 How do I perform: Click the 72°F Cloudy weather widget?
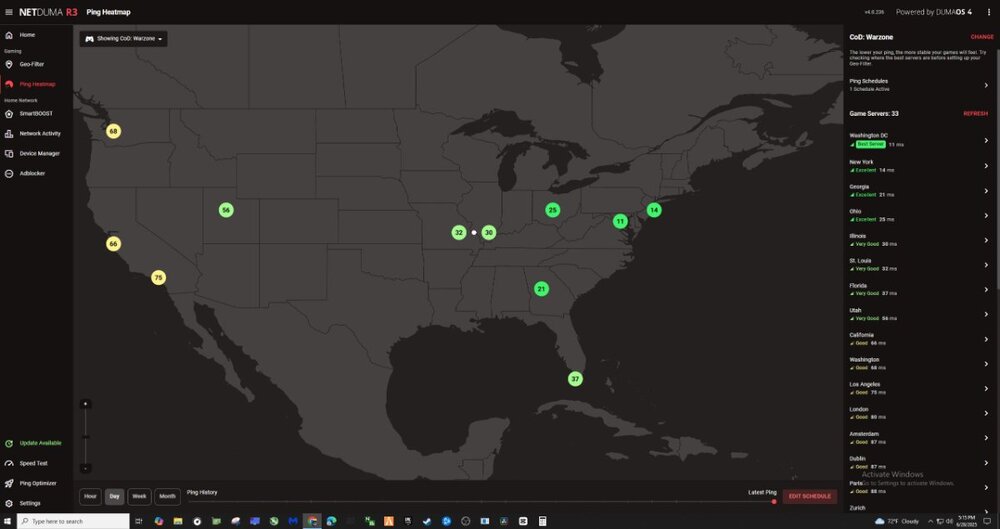click(897, 521)
